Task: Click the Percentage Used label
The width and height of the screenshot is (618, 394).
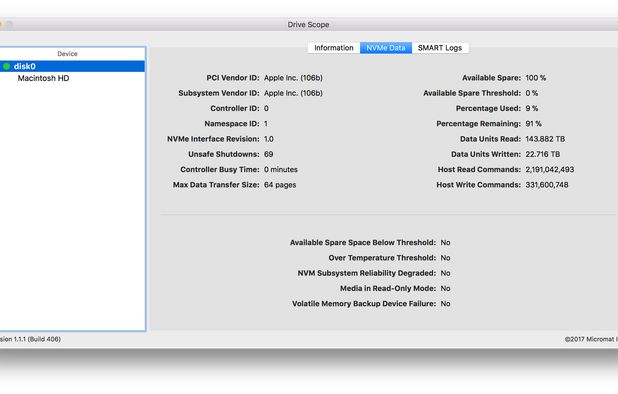Action: [488, 108]
